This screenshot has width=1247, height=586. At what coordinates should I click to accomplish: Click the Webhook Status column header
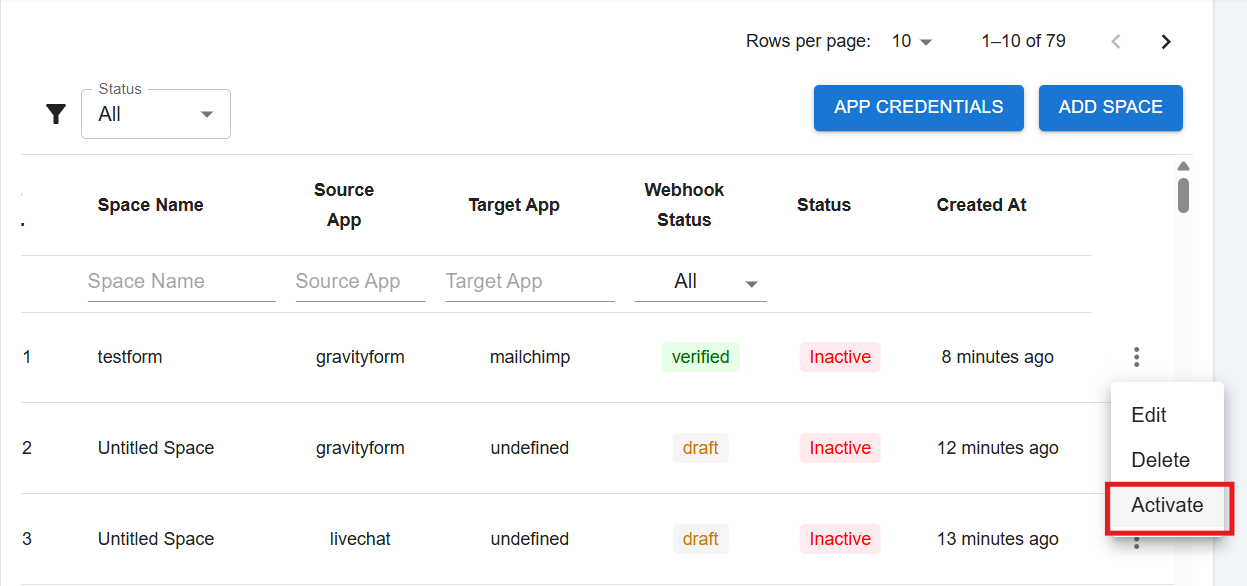coord(684,205)
